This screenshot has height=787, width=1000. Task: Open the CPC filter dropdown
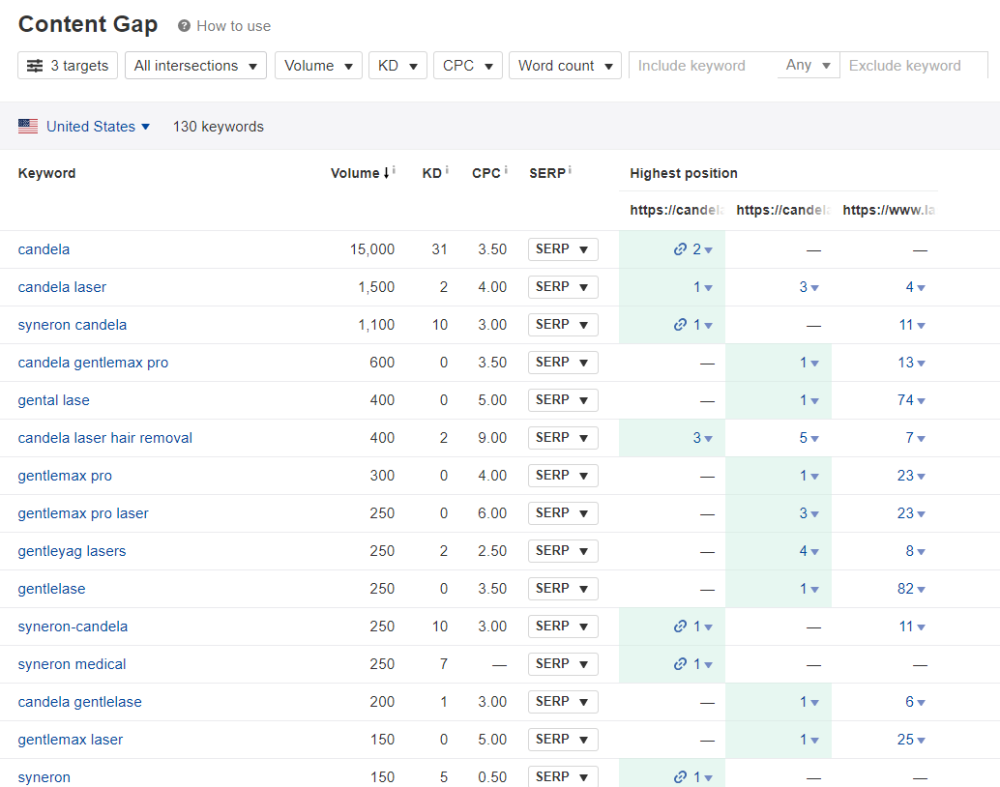click(468, 66)
